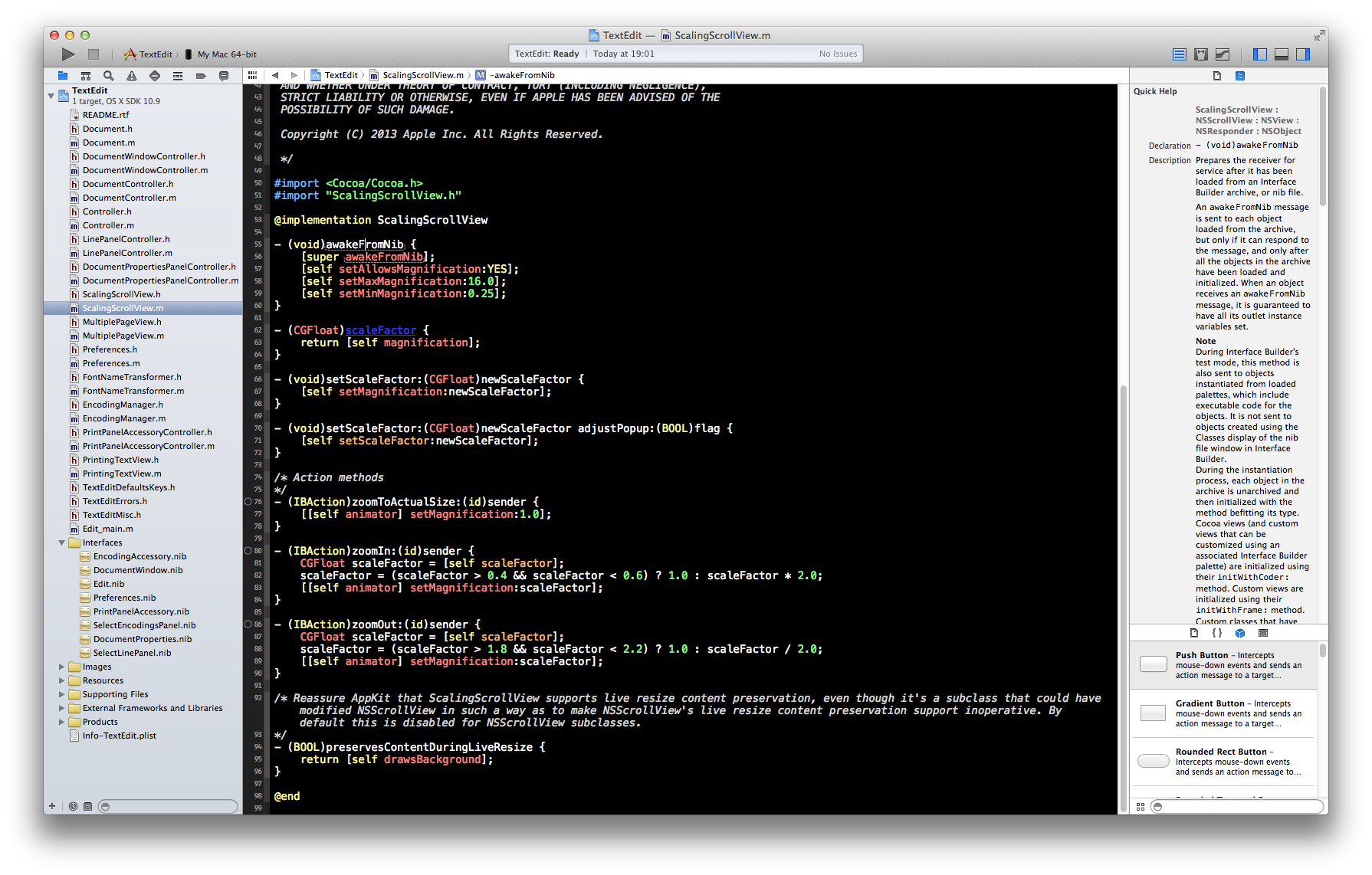Viewport: 1372px width, 875px height.
Task: Toggle the Debug area visibility
Action: [x=1282, y=54]
